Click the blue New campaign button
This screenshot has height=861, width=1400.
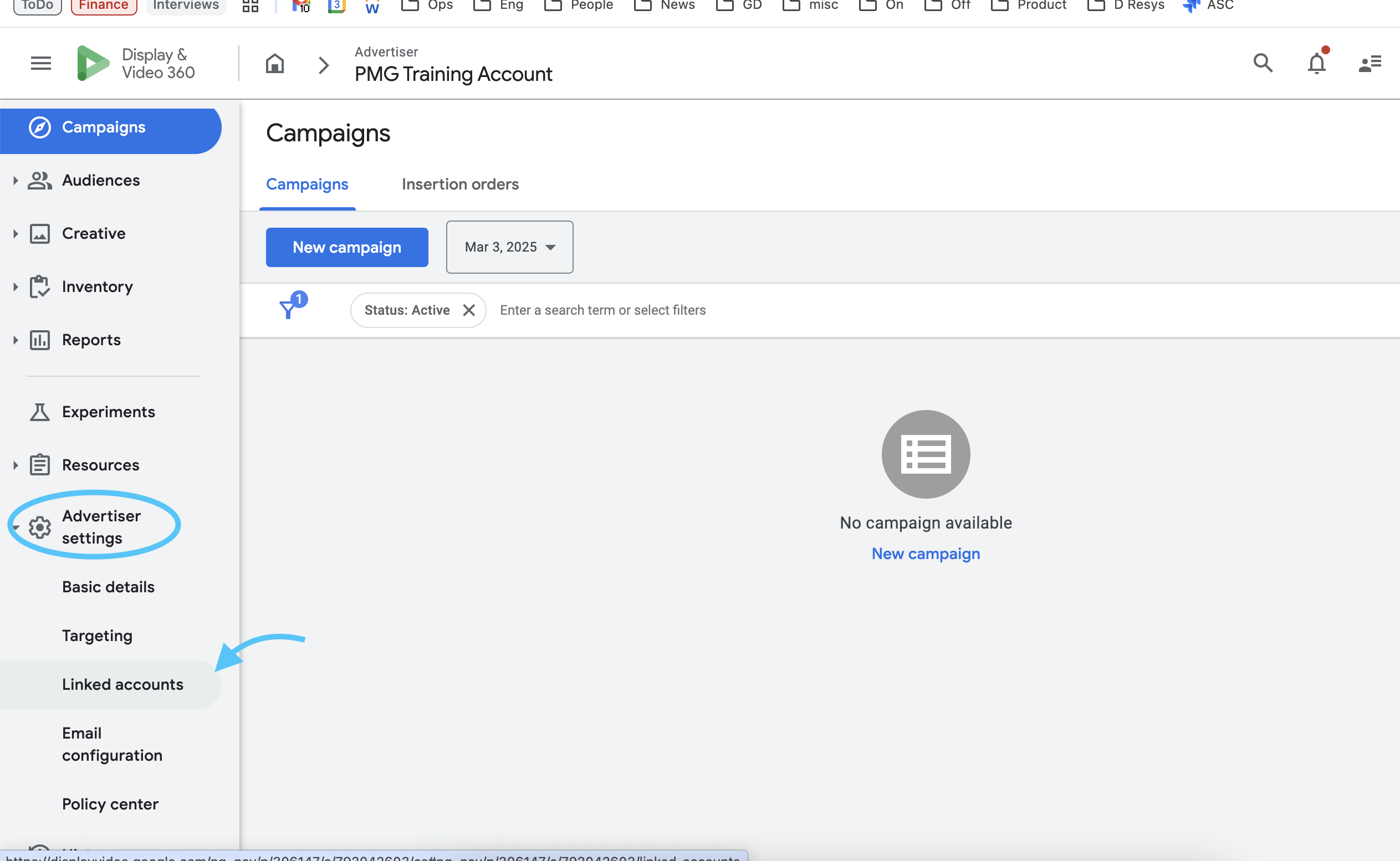tap(347, 247)
